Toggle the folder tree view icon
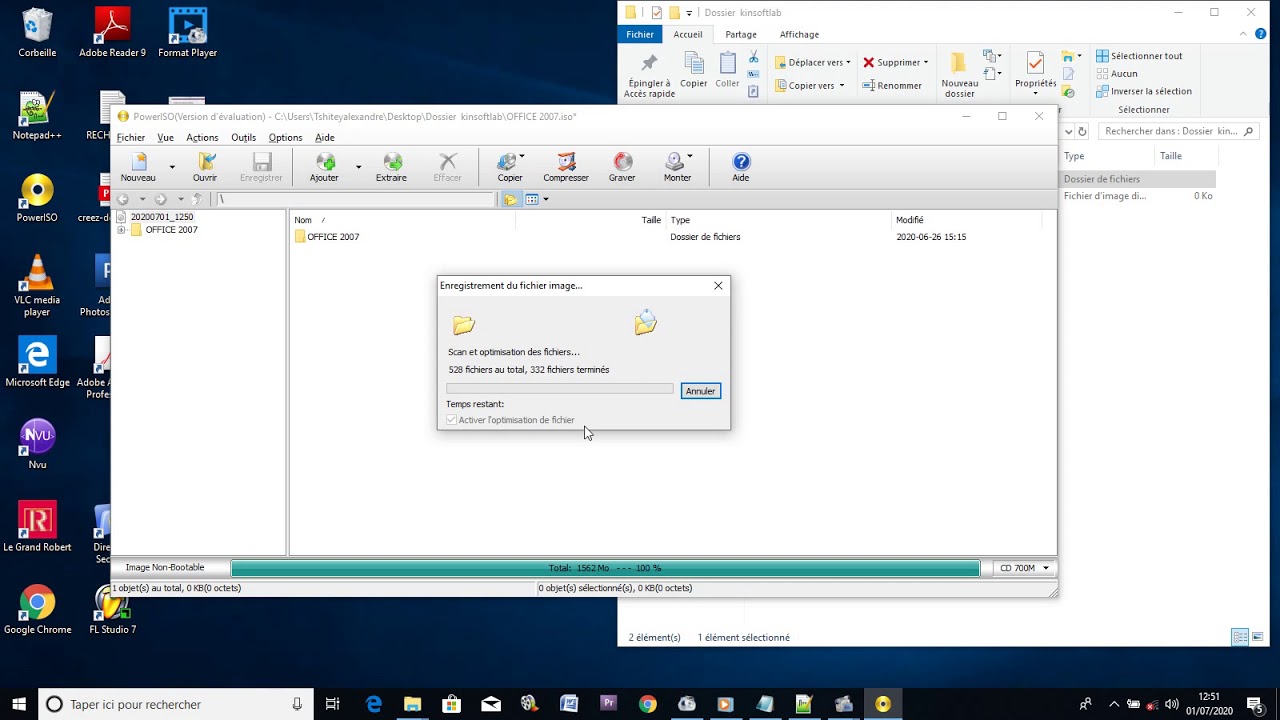 coord(511,199)
